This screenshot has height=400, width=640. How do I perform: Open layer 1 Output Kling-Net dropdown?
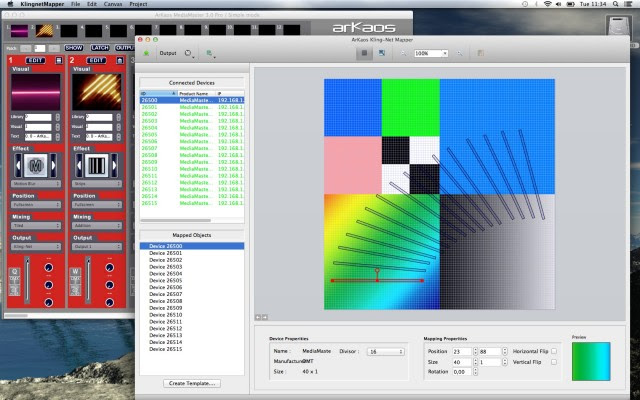coord(36,247)
